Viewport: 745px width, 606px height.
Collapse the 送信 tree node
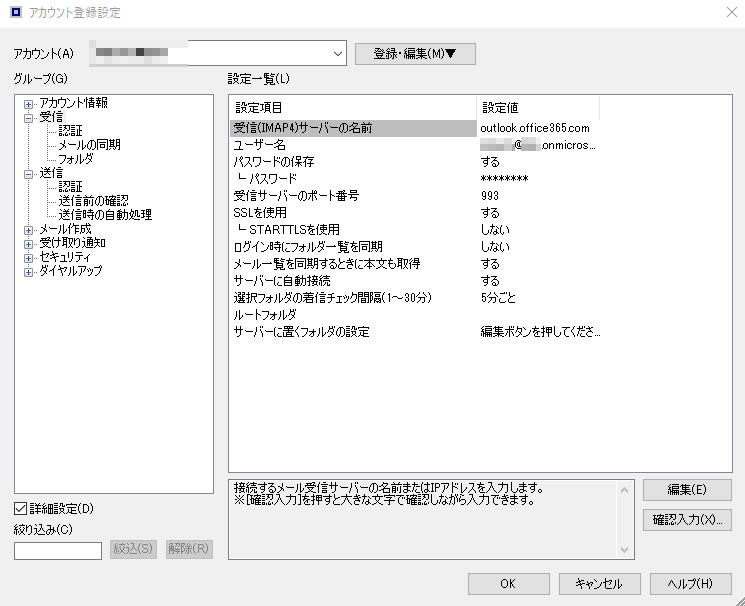click(x=29, y=174)
